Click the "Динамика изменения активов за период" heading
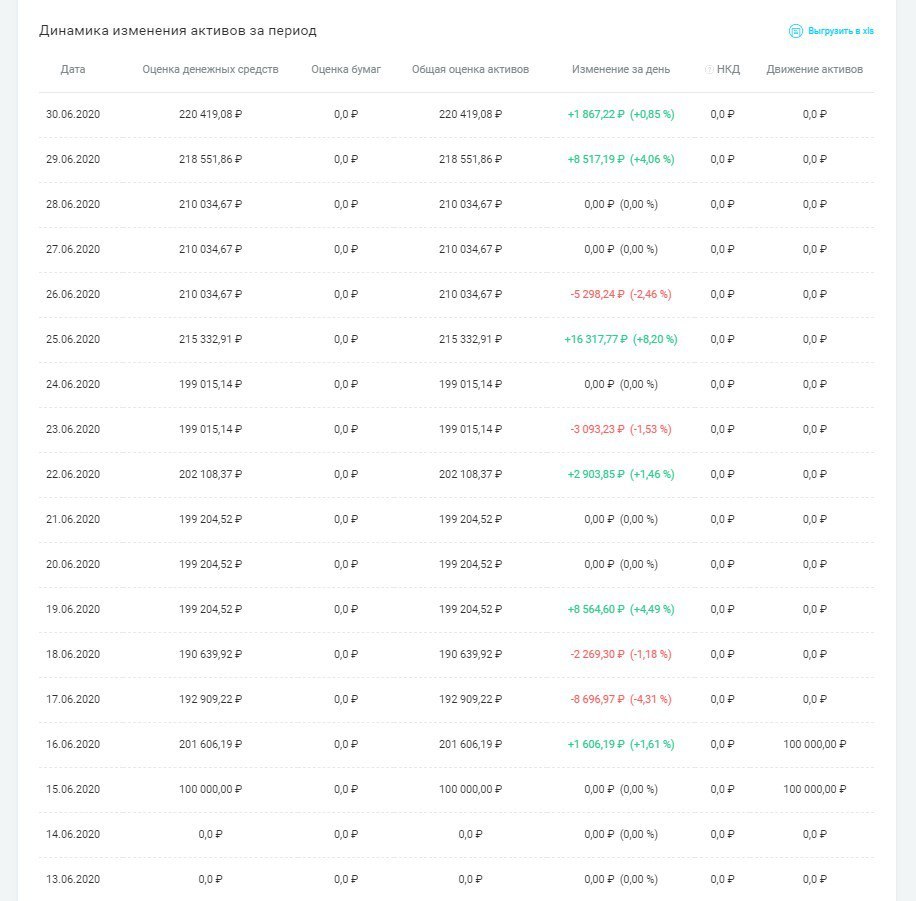 [178, 31]
